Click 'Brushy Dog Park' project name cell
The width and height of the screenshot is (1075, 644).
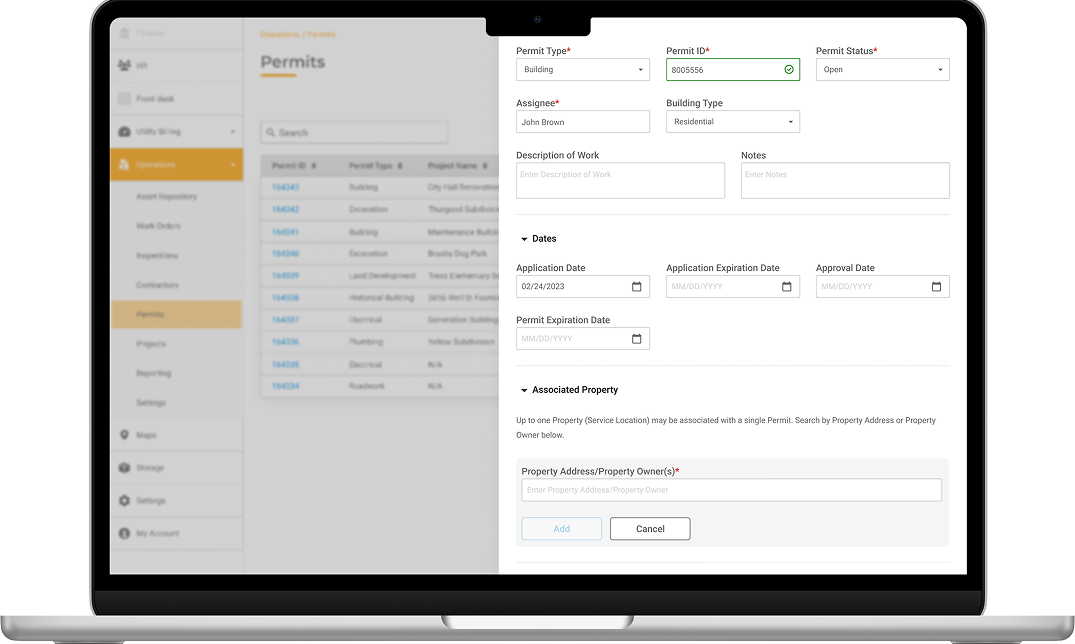[457, 254]
